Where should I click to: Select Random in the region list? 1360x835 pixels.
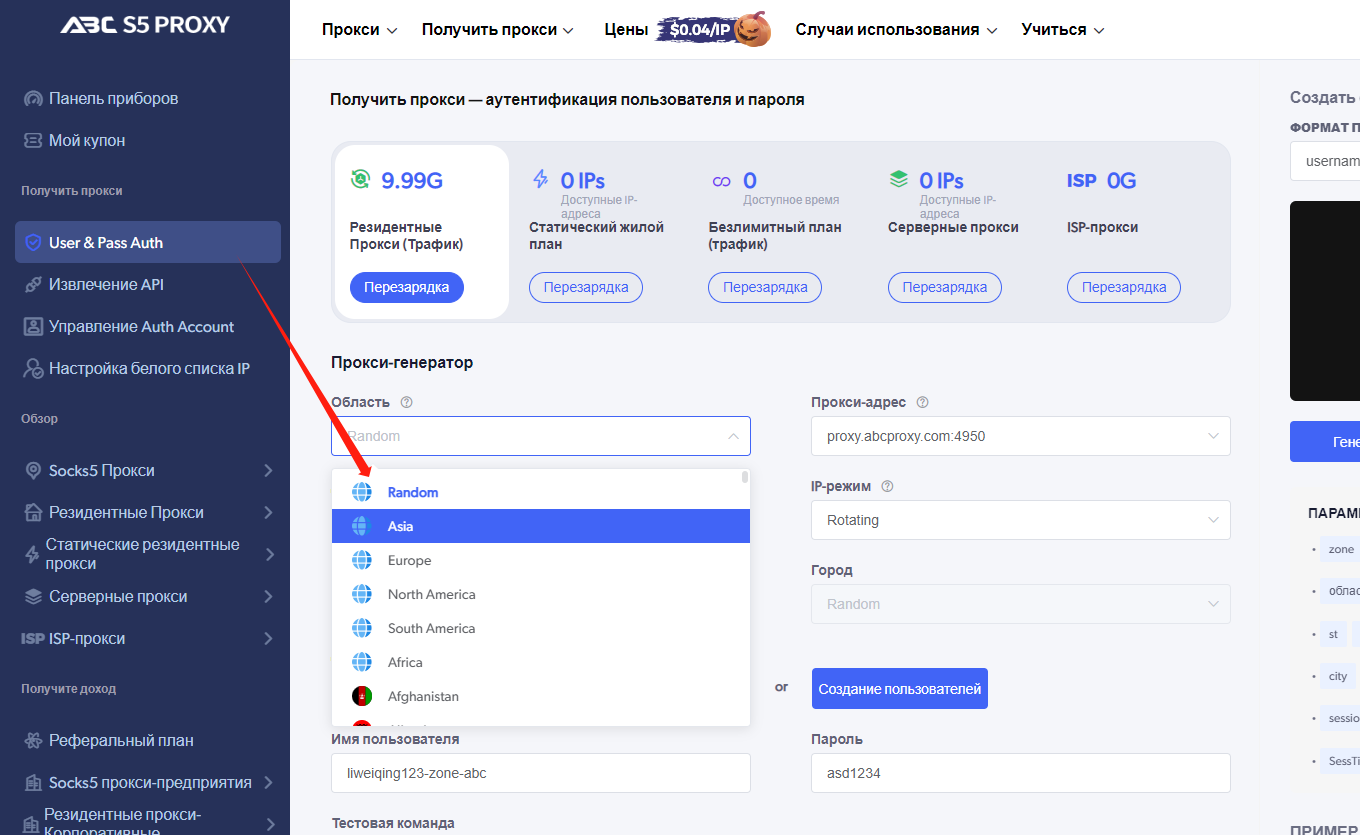pos(541,492)
